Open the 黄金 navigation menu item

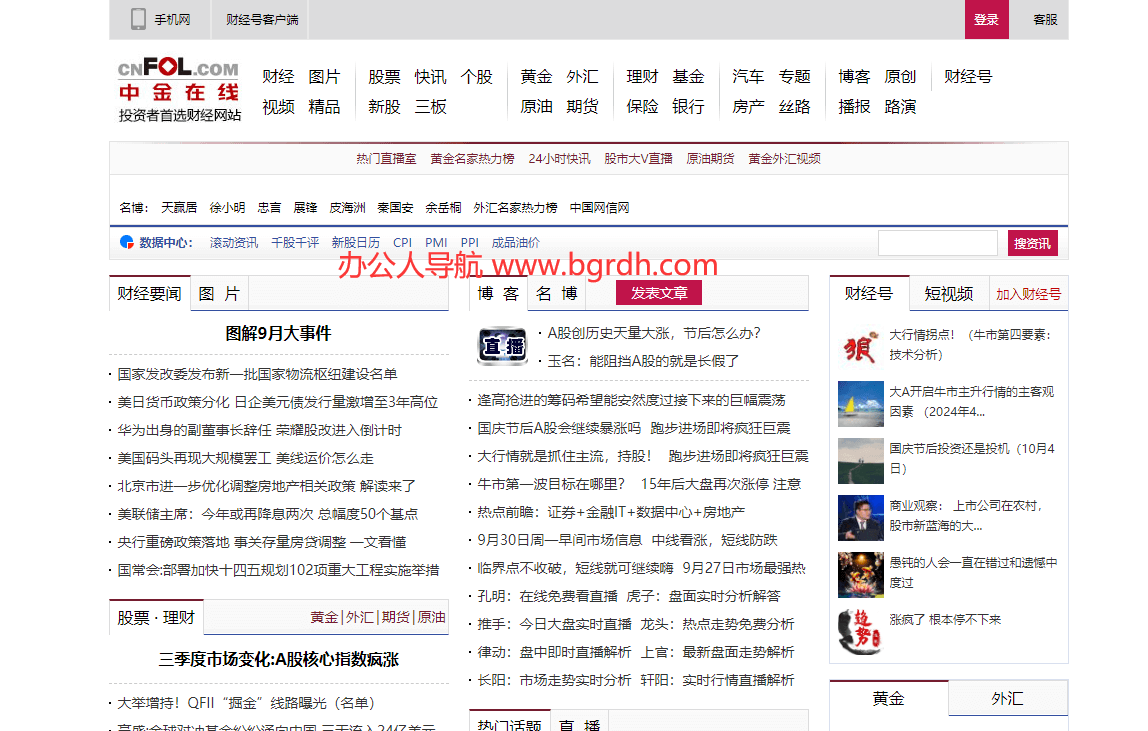tap(536, 75)
